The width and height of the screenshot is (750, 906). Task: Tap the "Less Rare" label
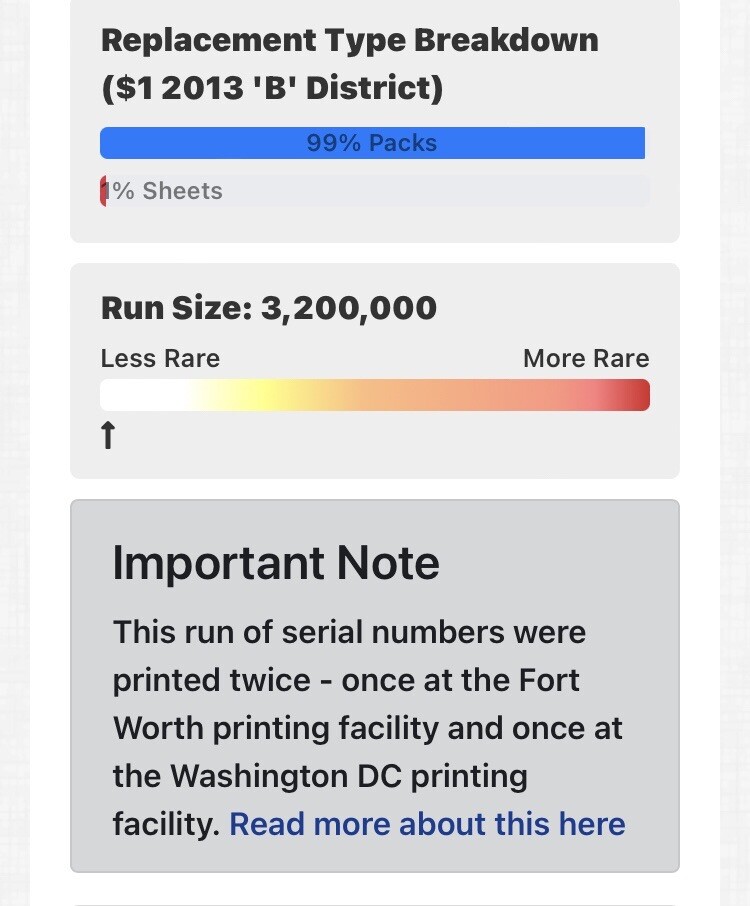[x=160, y=359]
